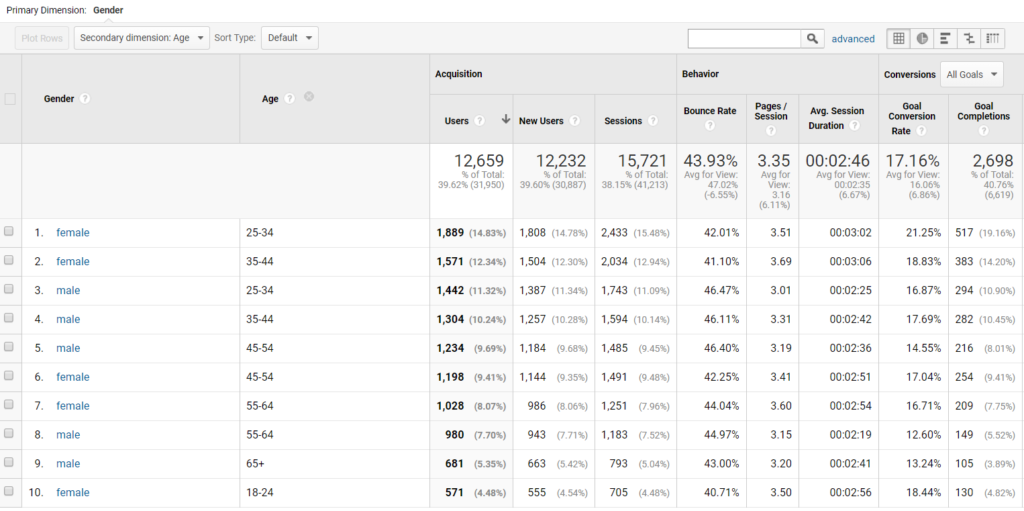1024x511 pixels.
Task: Open help icon next to Gender
Action: [85, 99]
